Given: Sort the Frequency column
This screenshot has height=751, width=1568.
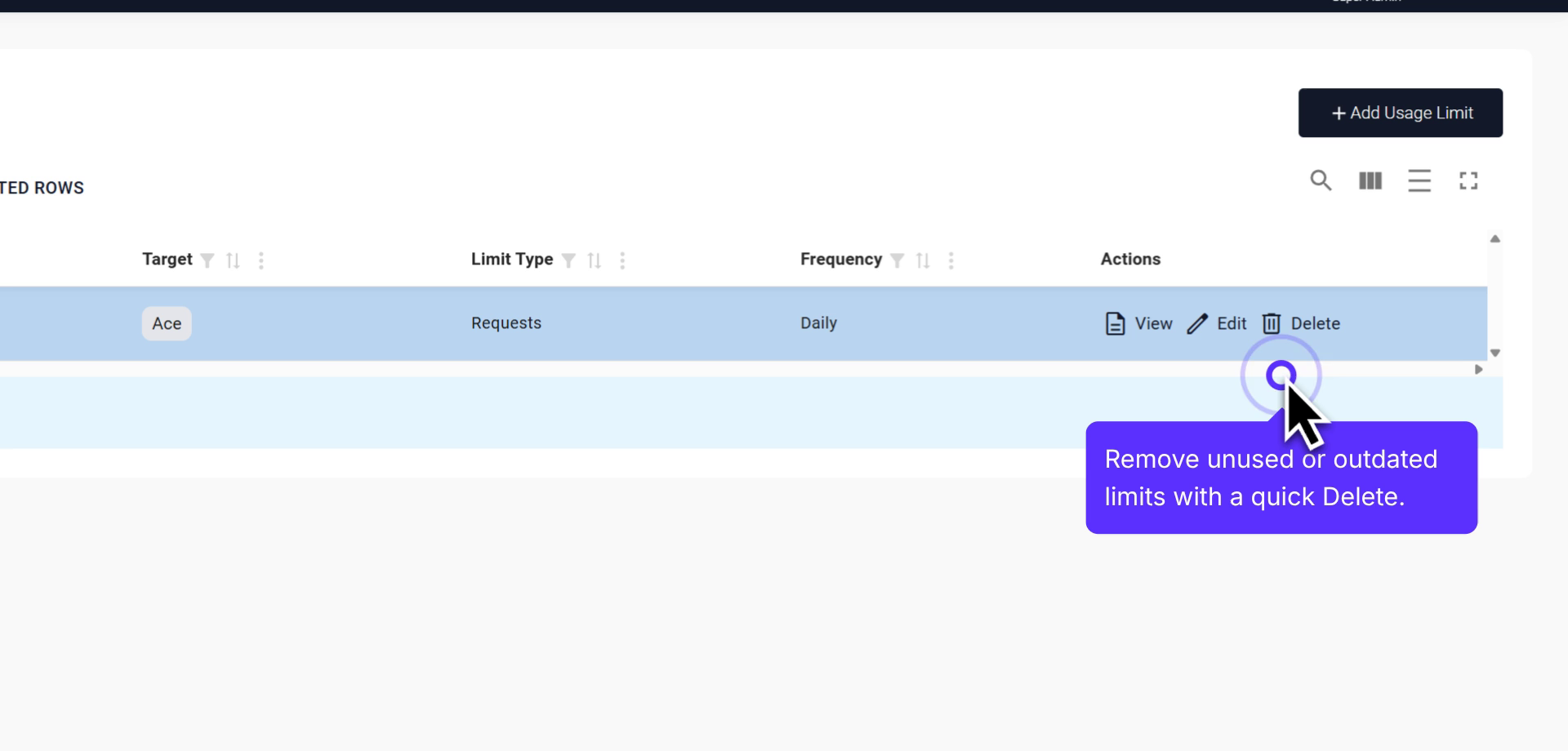Looking at the screenshot, I should click(x=924, y=260).
